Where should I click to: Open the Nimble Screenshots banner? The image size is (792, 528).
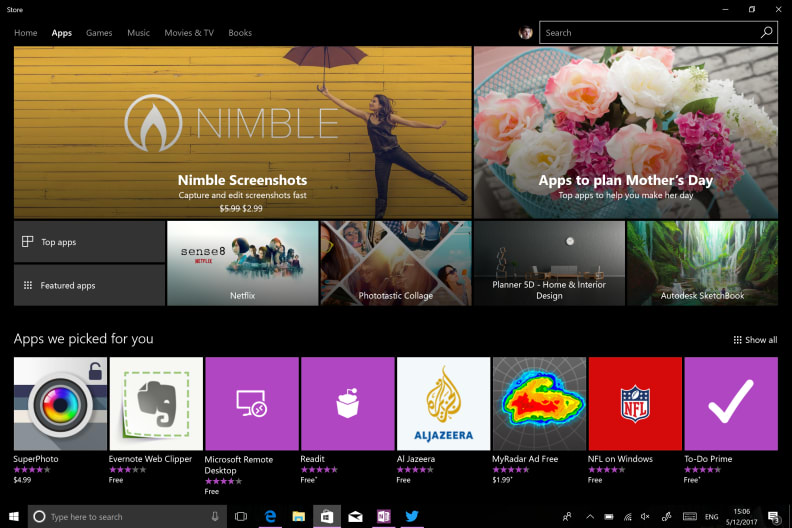tap(242, 132)
